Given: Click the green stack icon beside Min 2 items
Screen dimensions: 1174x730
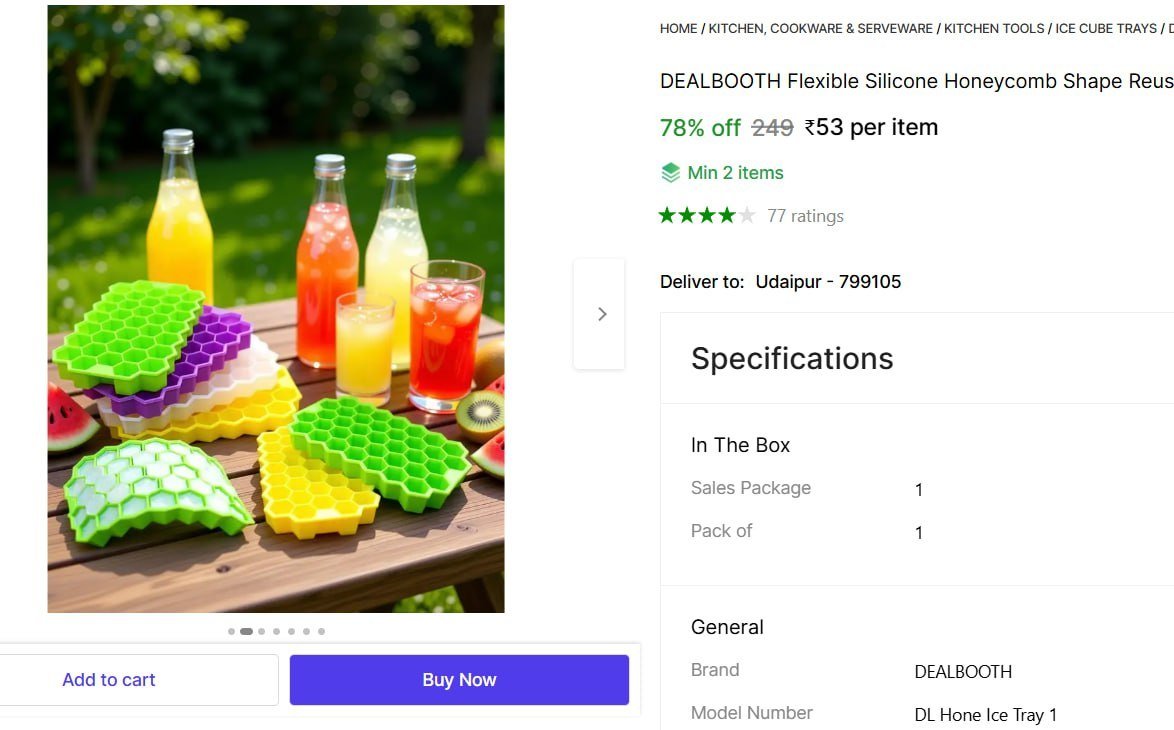Looking at the screenshot, I should 670,173.
